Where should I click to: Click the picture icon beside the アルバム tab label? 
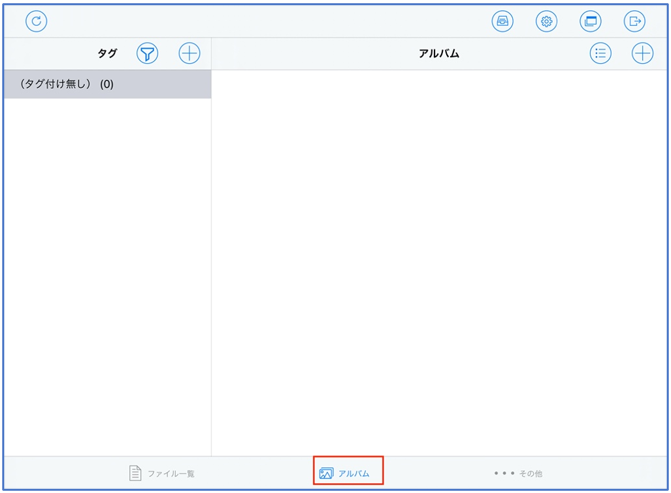coord(326,473)
